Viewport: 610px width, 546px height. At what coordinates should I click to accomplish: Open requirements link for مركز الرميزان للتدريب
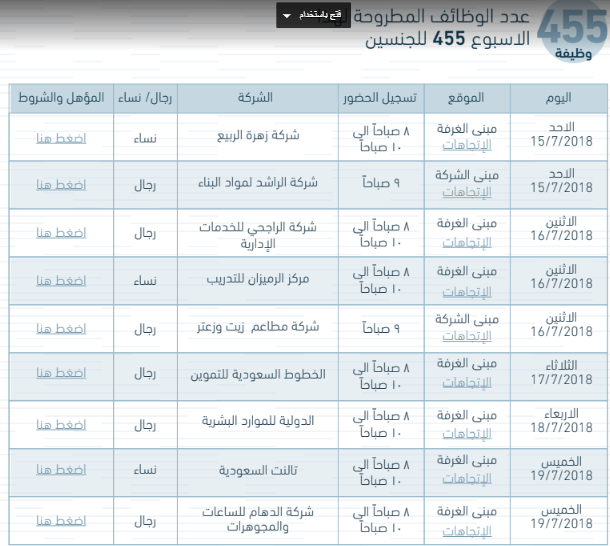click(61, 281)
